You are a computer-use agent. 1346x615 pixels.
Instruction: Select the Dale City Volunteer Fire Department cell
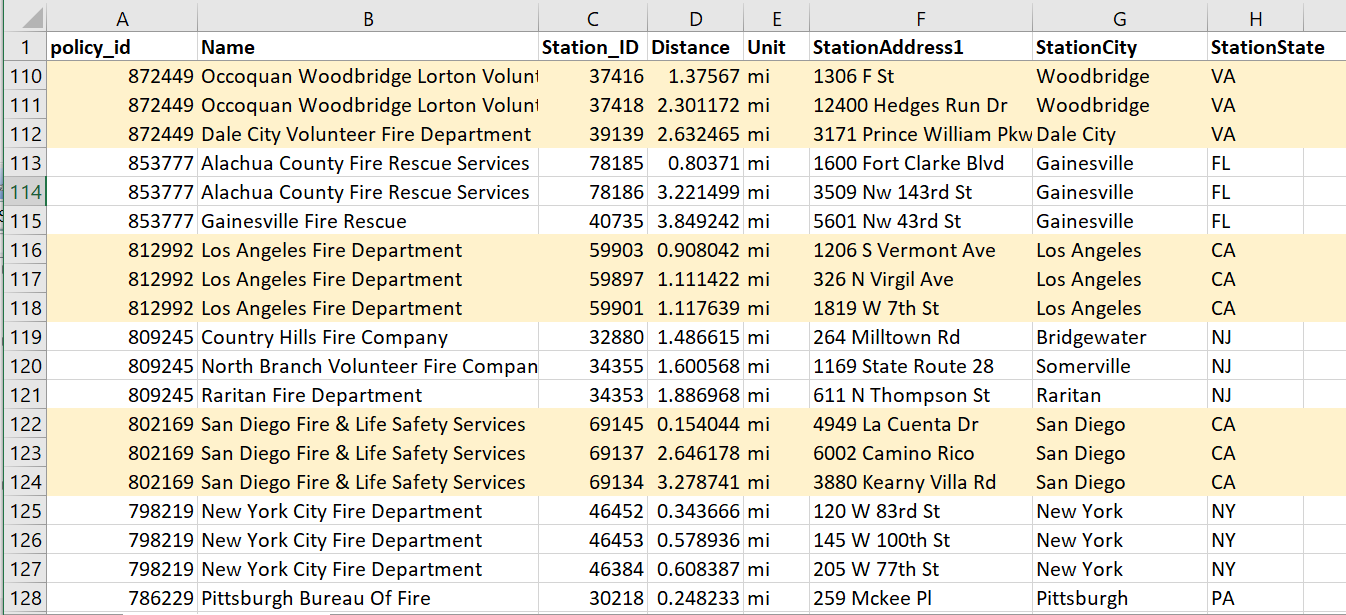[368, 134]
